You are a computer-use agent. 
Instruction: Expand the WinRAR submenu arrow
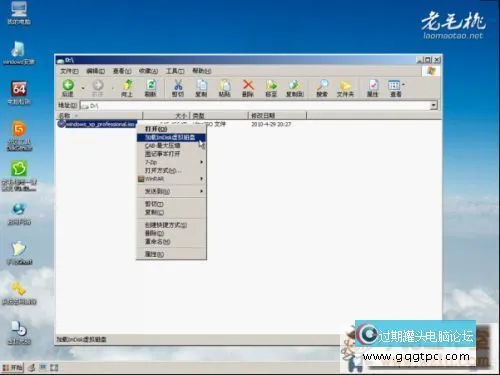click(202, 179)
